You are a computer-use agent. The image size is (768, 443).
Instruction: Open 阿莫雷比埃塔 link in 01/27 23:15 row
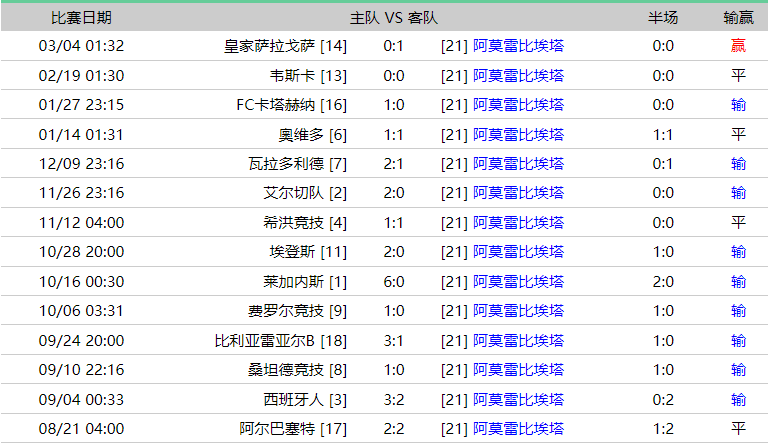[518, 105]
